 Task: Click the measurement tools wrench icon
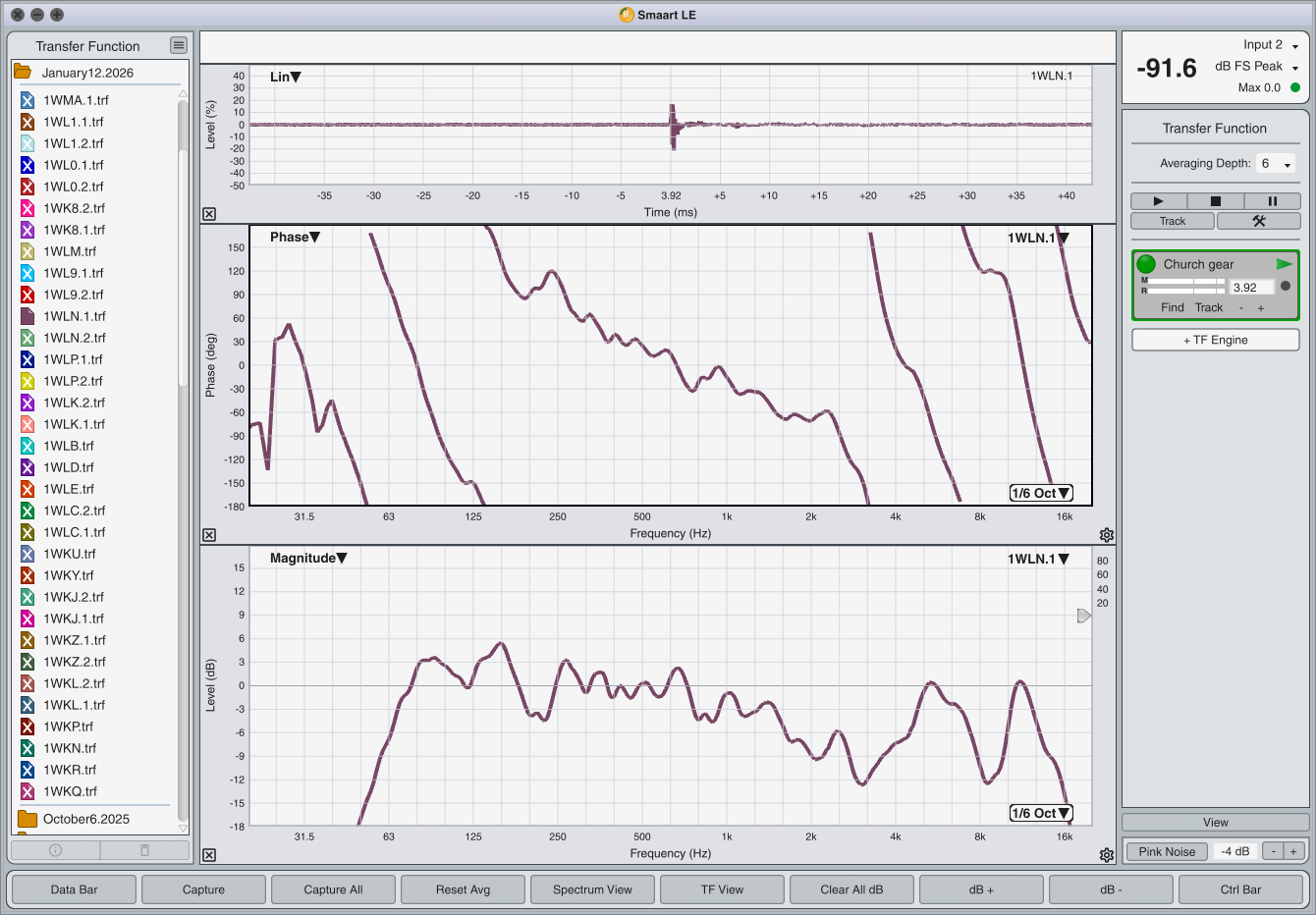1258,221
